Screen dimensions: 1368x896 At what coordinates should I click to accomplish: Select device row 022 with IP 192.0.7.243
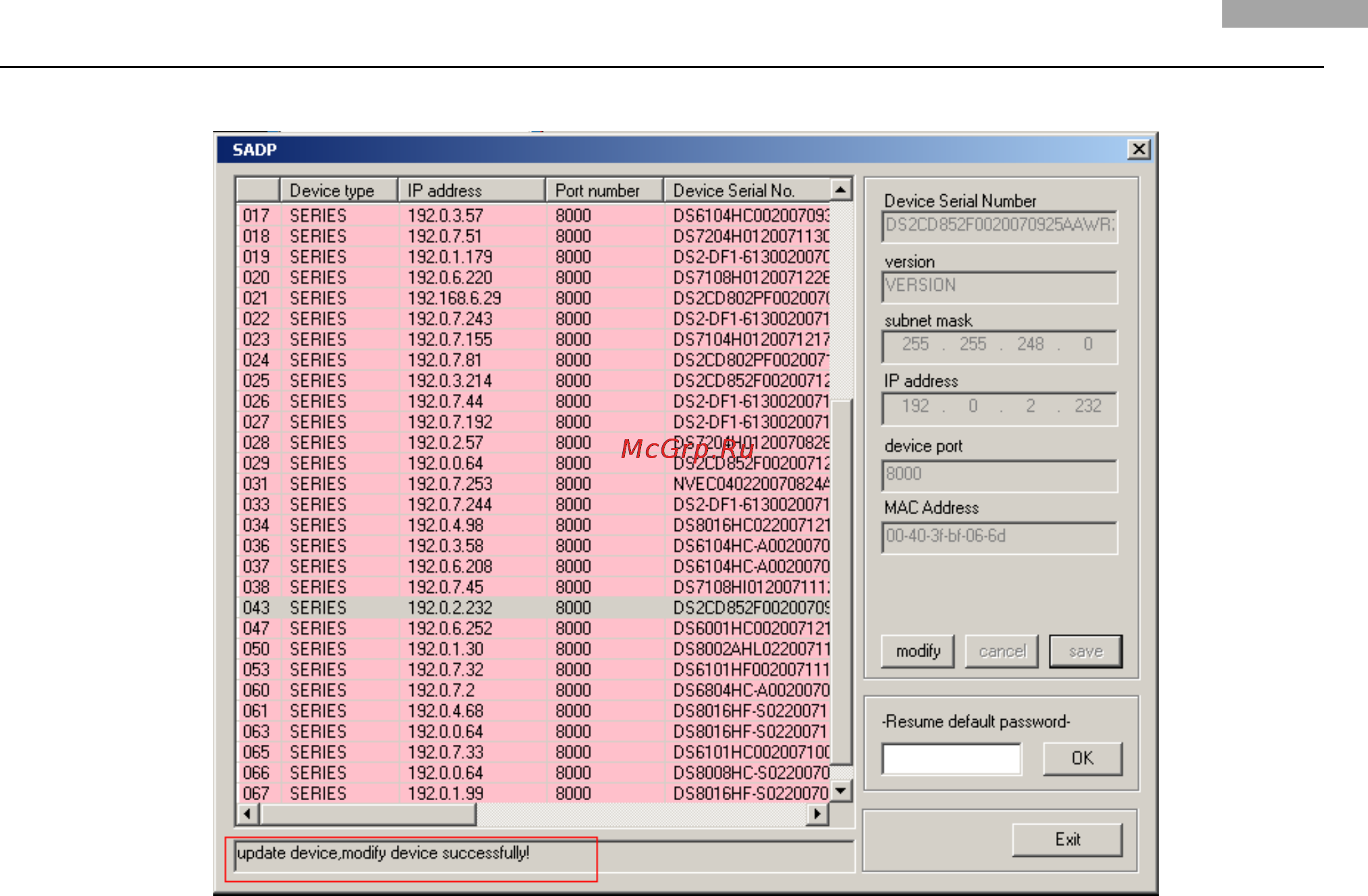533,318
